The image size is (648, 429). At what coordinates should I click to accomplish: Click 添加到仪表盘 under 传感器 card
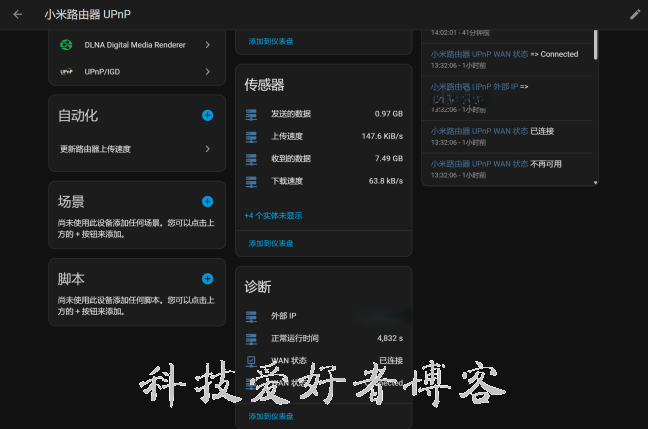point(271,243)
